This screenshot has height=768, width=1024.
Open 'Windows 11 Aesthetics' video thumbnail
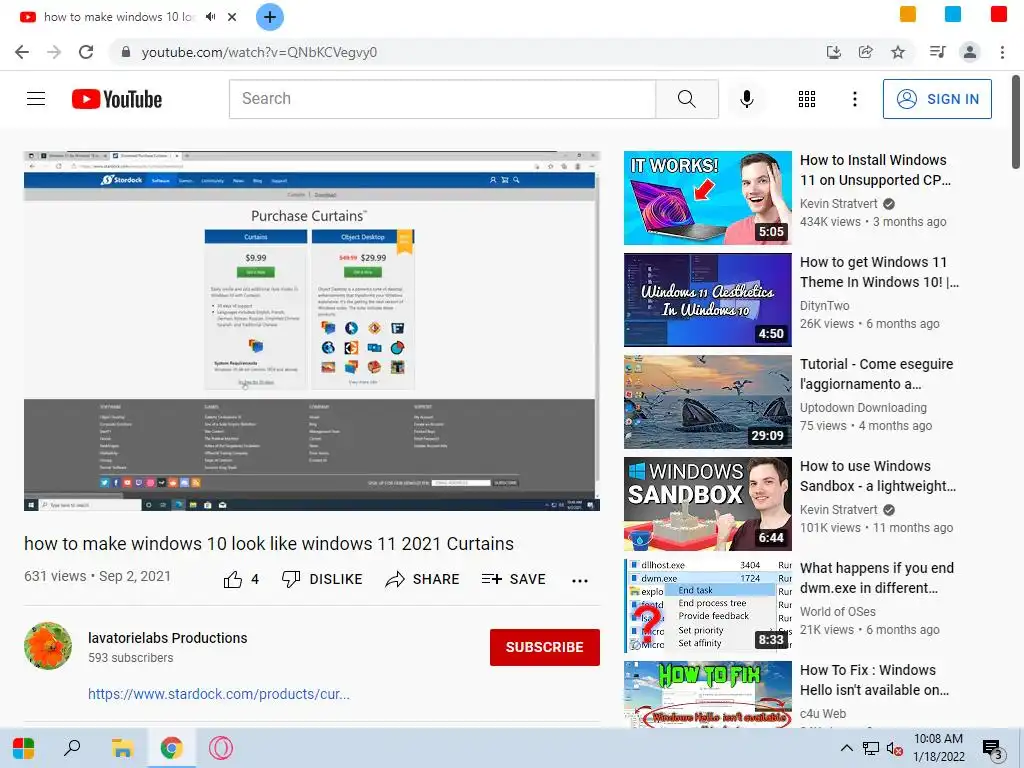[x=707, y=300]
